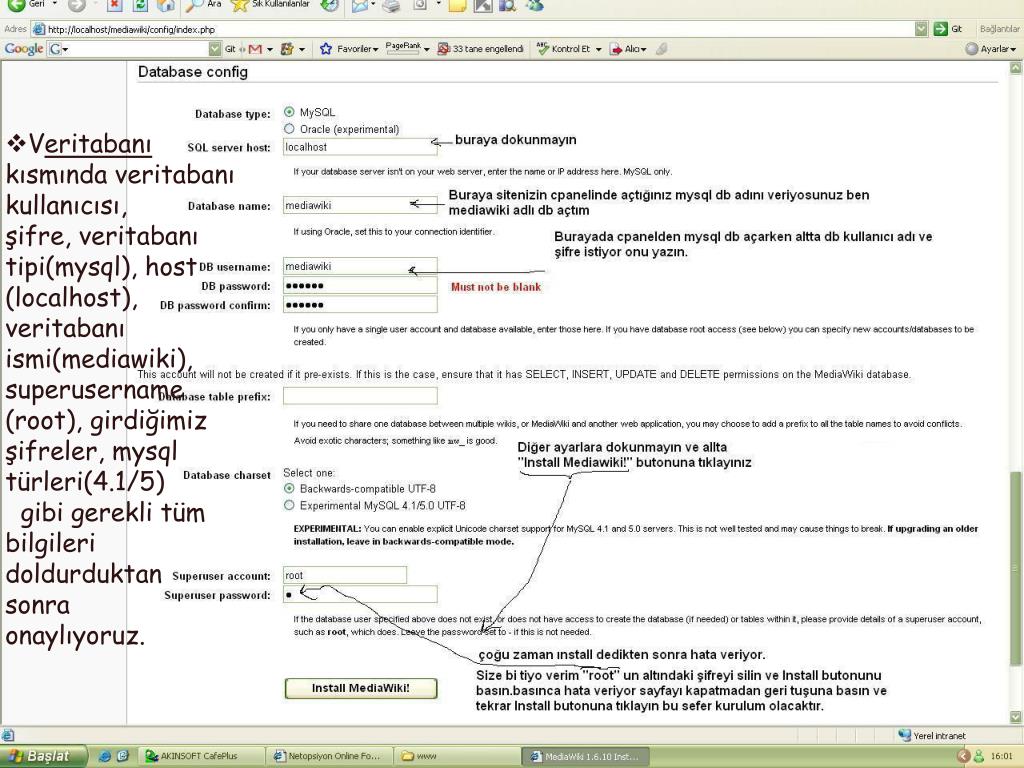Image resolution: width=1024 pixels, height=768 pixels.
Task: Open the Google search box dropdown
Action: tap(215, 49)
